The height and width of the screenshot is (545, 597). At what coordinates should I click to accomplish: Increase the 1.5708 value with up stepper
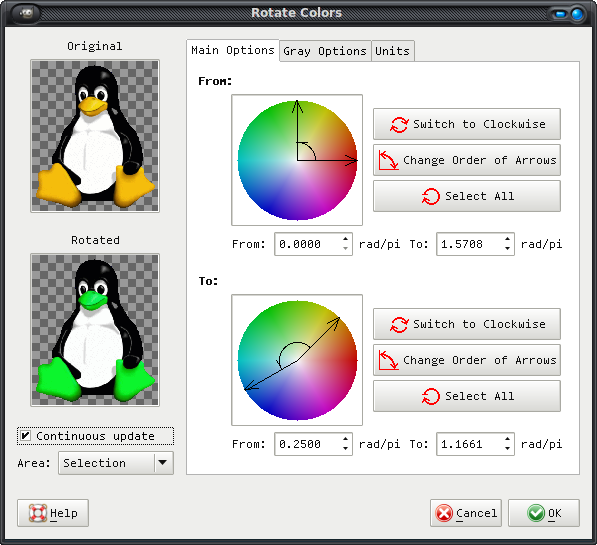507,239
